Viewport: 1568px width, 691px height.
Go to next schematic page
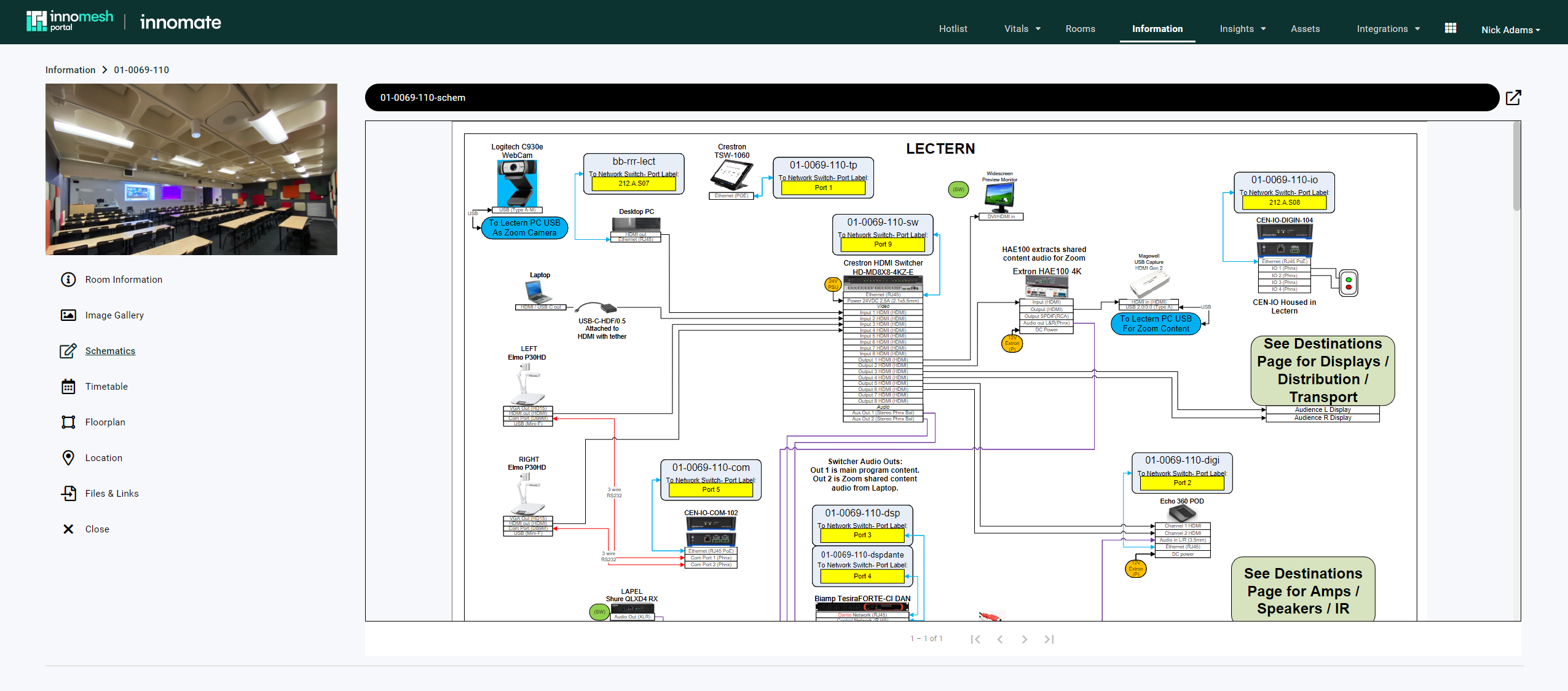coord(1025,639)
